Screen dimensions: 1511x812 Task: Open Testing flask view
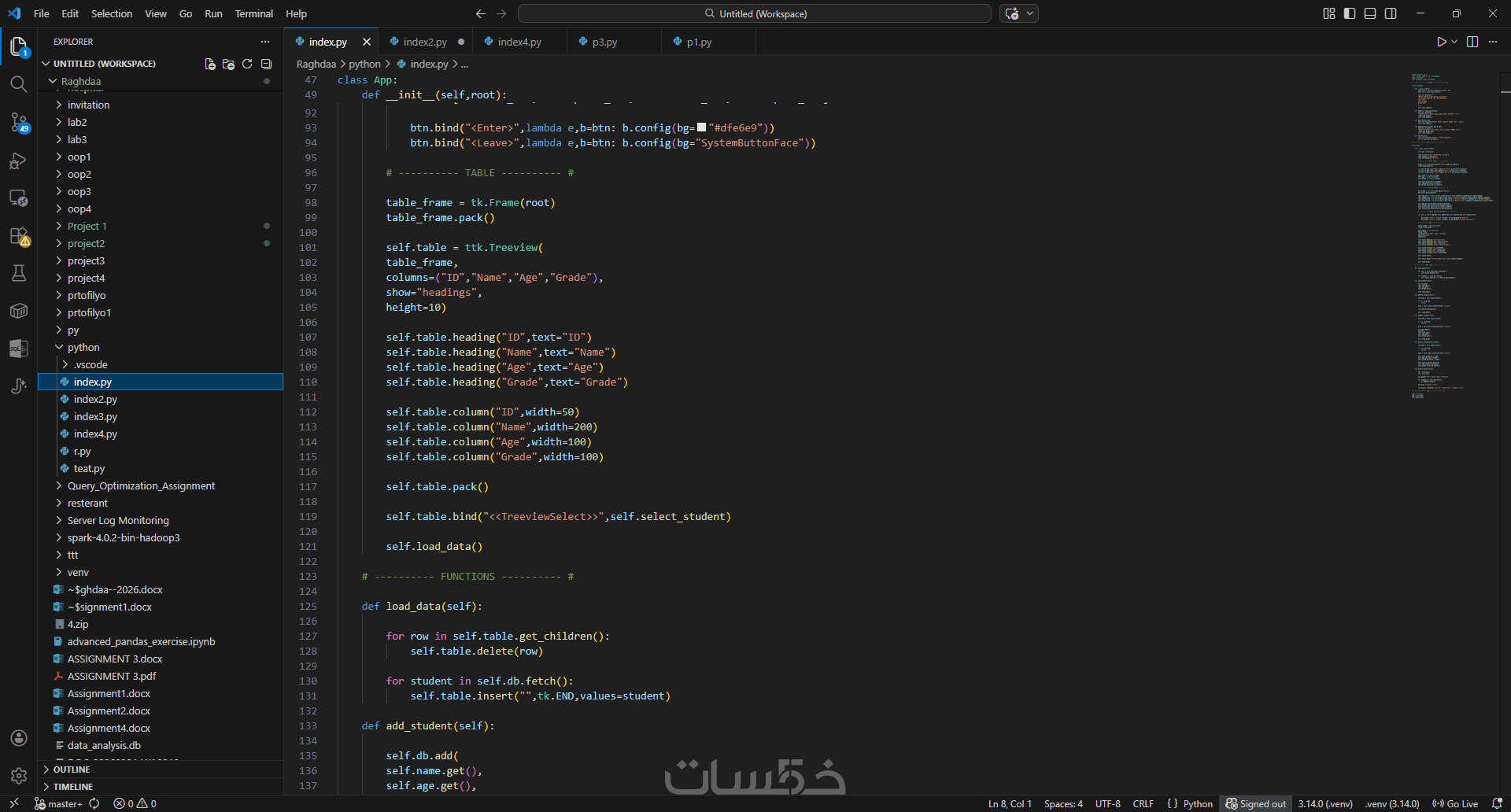pyautogui.click(x=19, y=273)
